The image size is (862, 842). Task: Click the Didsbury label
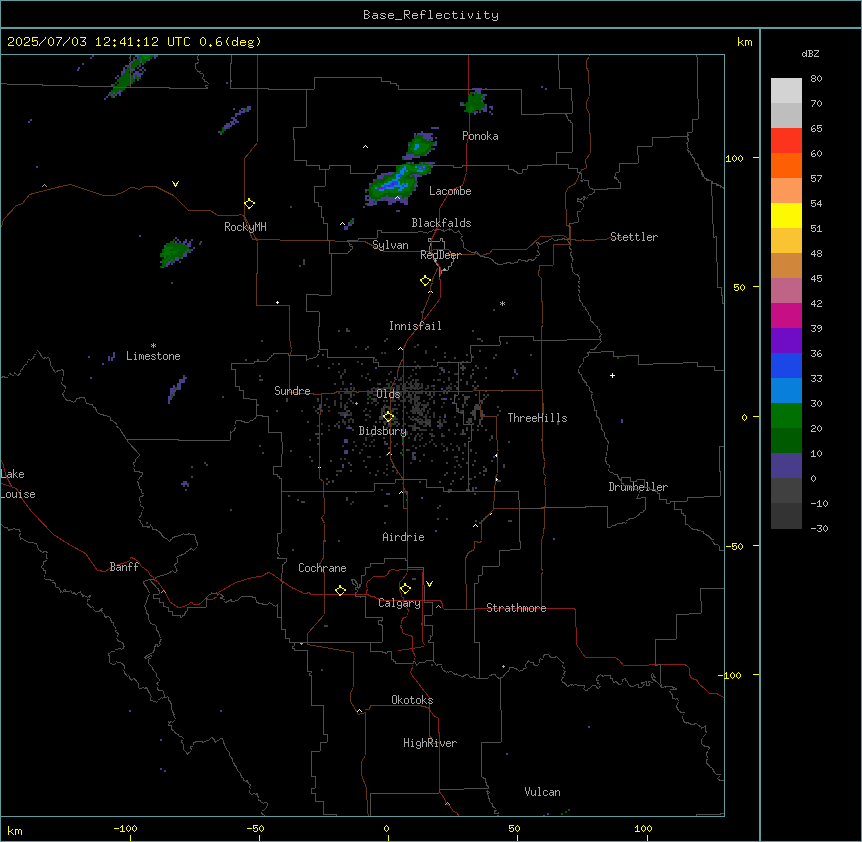click(x=383, y=431)
